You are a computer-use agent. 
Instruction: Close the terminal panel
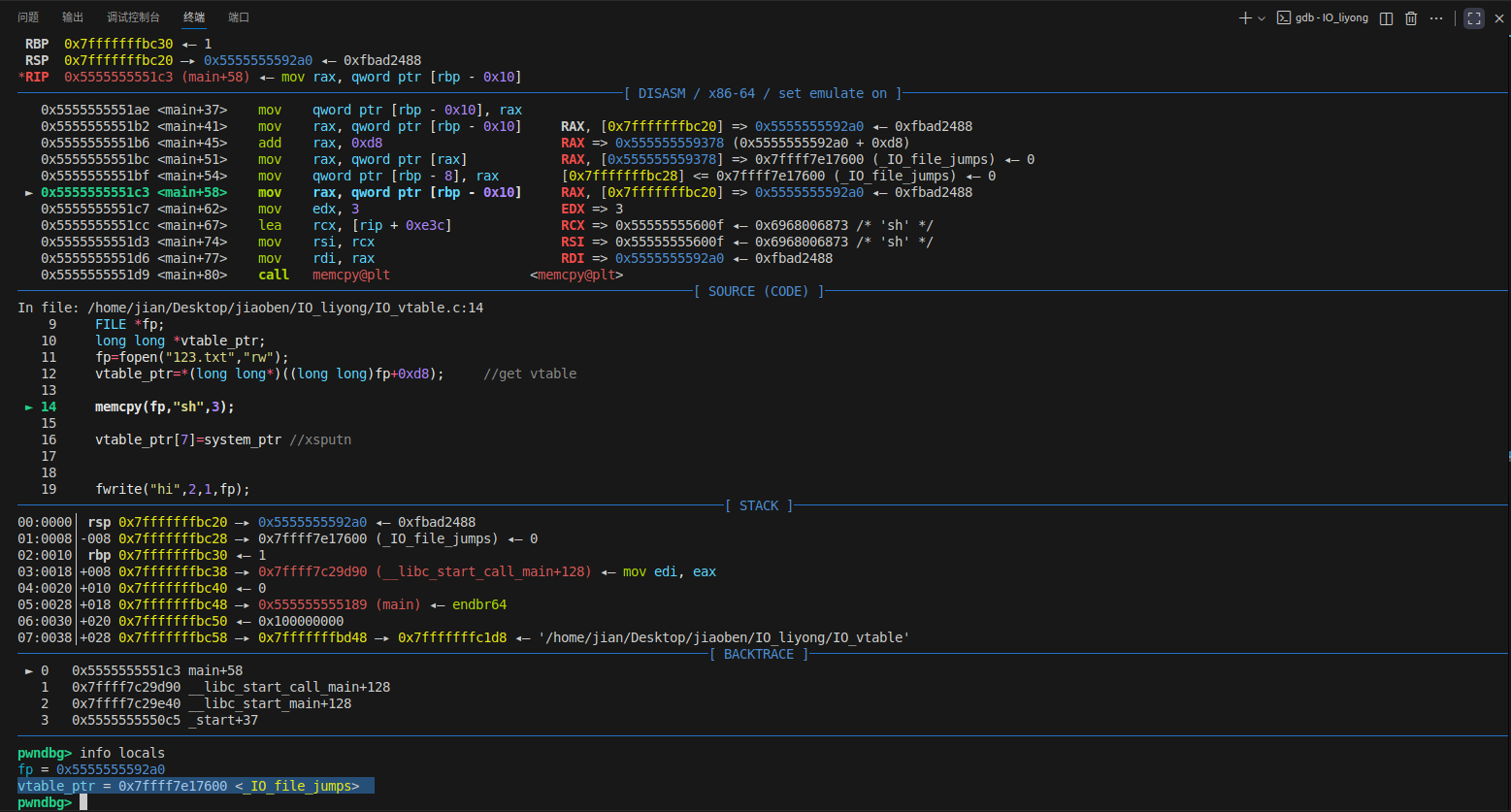1498,18
